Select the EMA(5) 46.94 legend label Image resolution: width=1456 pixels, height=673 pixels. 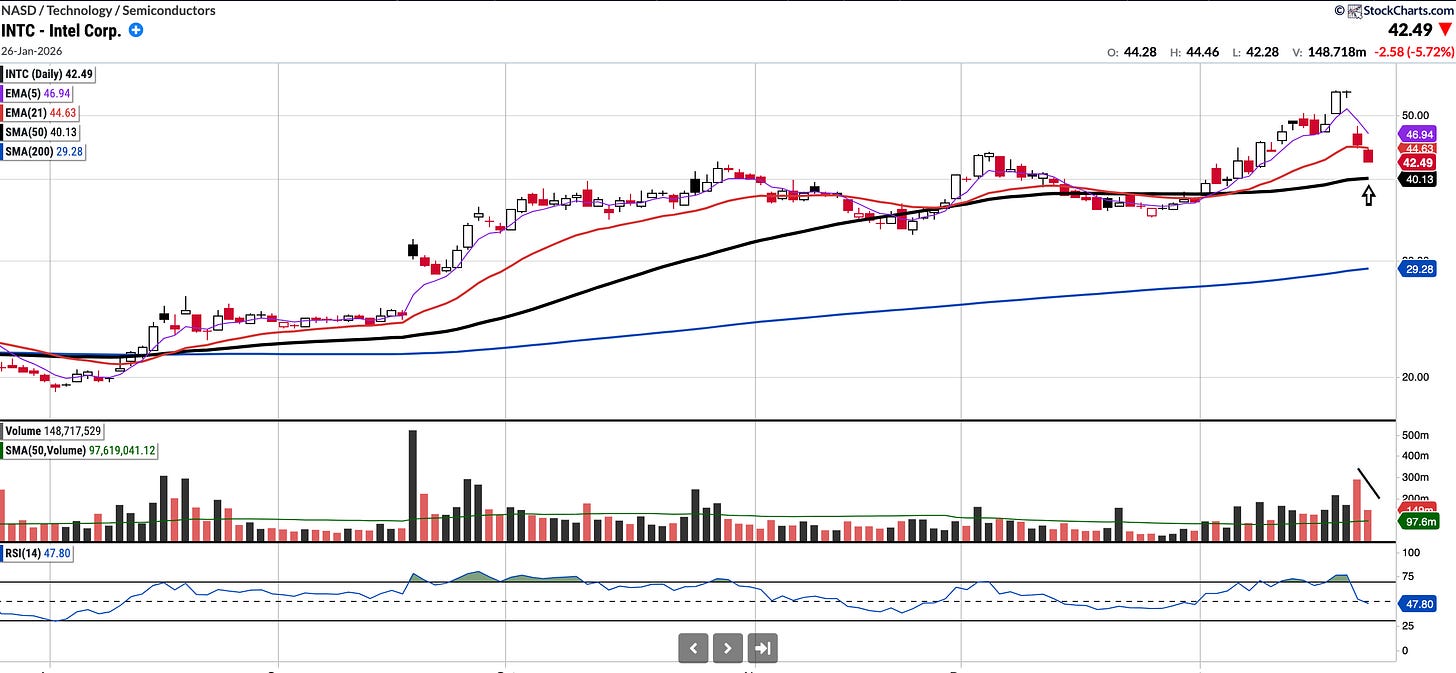point(39,92)
